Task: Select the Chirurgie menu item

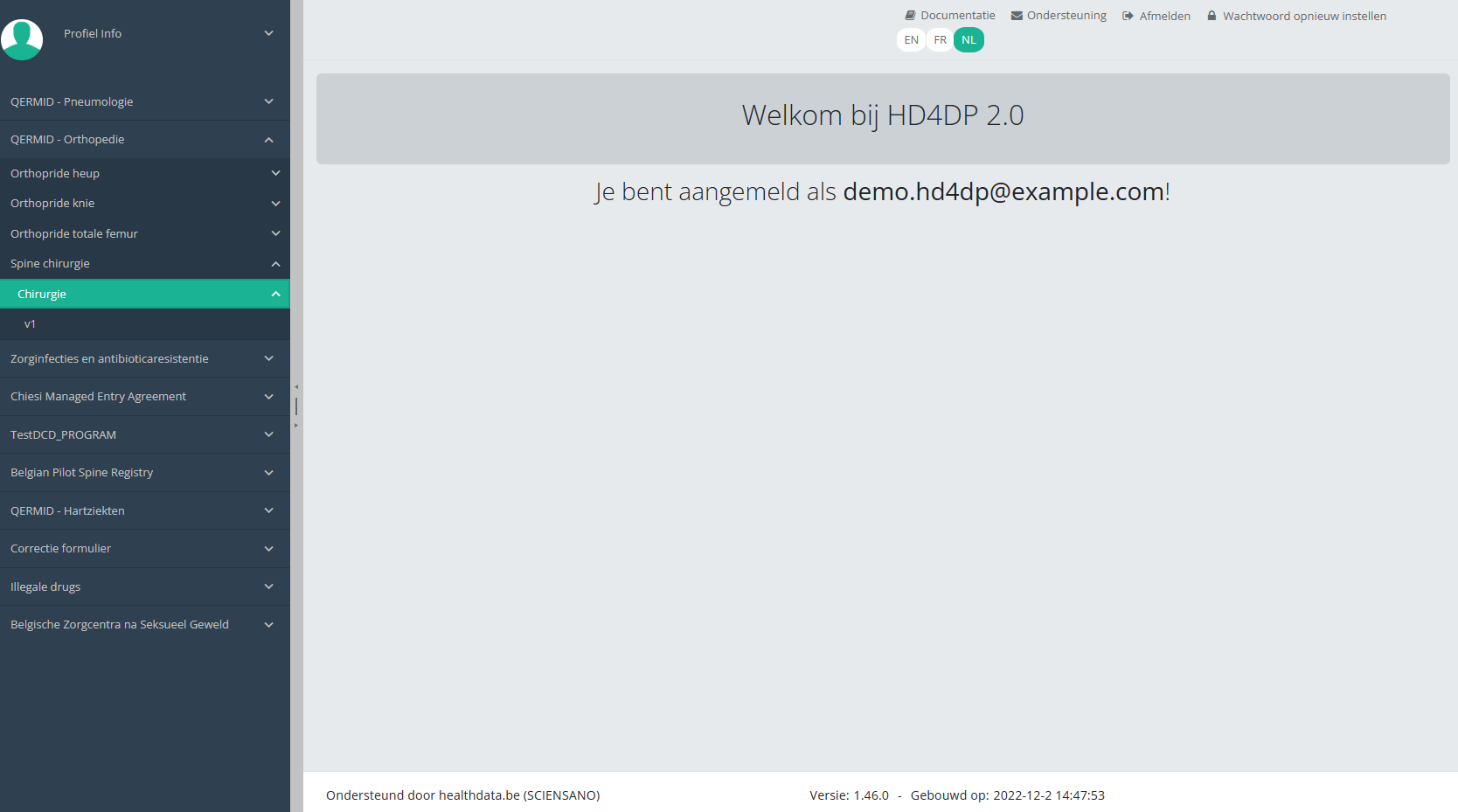Action: (x=42, y=294)
